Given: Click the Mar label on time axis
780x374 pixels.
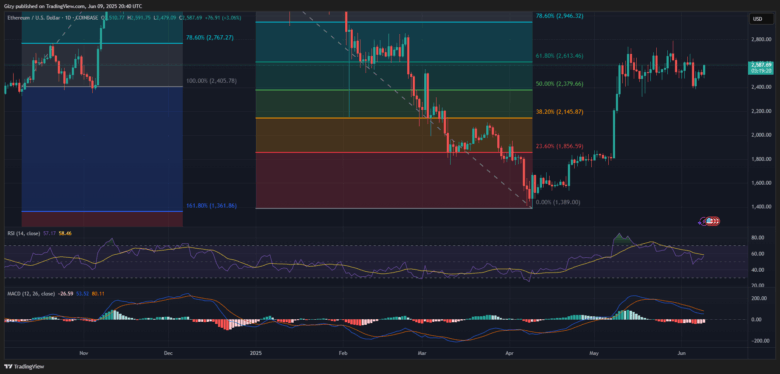Looking at the screenshot, I should pyautogui.click(x=421, y=353).
